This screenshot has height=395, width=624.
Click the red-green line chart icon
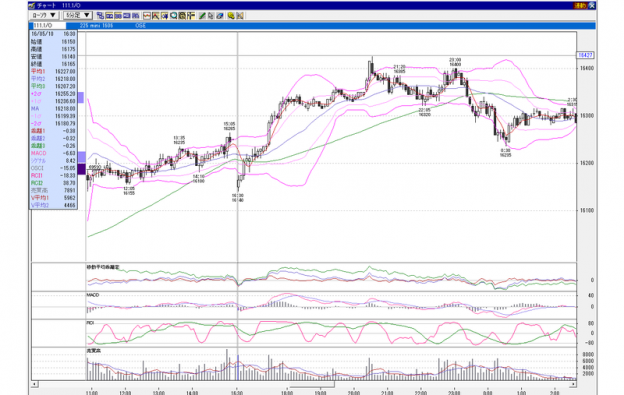tap(147, 16)
